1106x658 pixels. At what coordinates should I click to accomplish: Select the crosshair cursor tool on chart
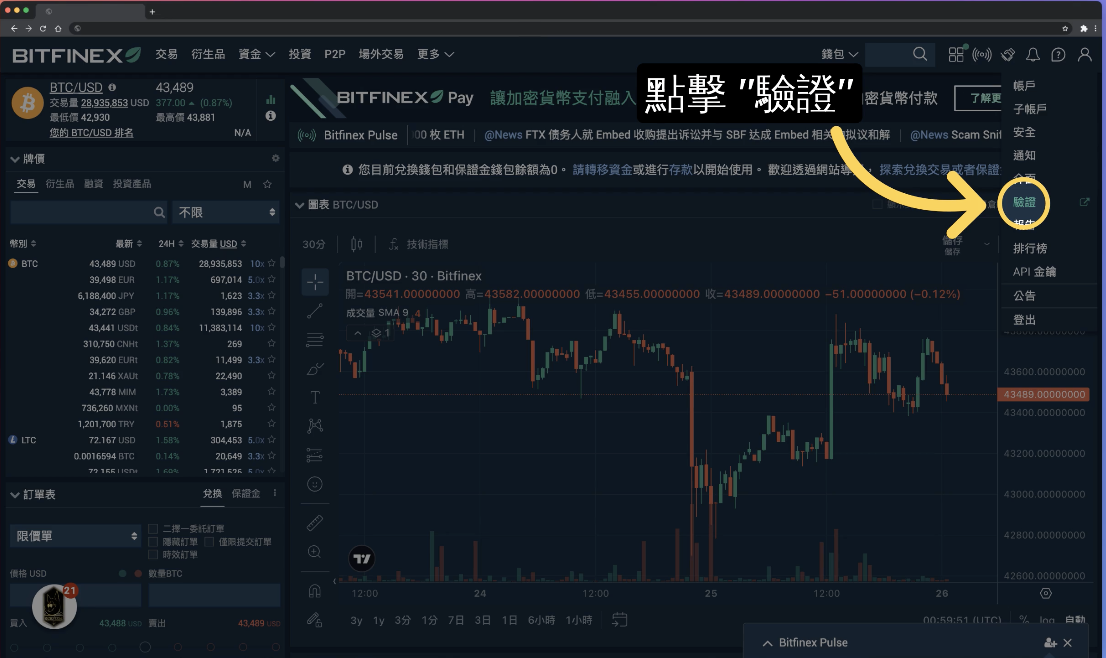pyautogui.click(x=315, y=282)
